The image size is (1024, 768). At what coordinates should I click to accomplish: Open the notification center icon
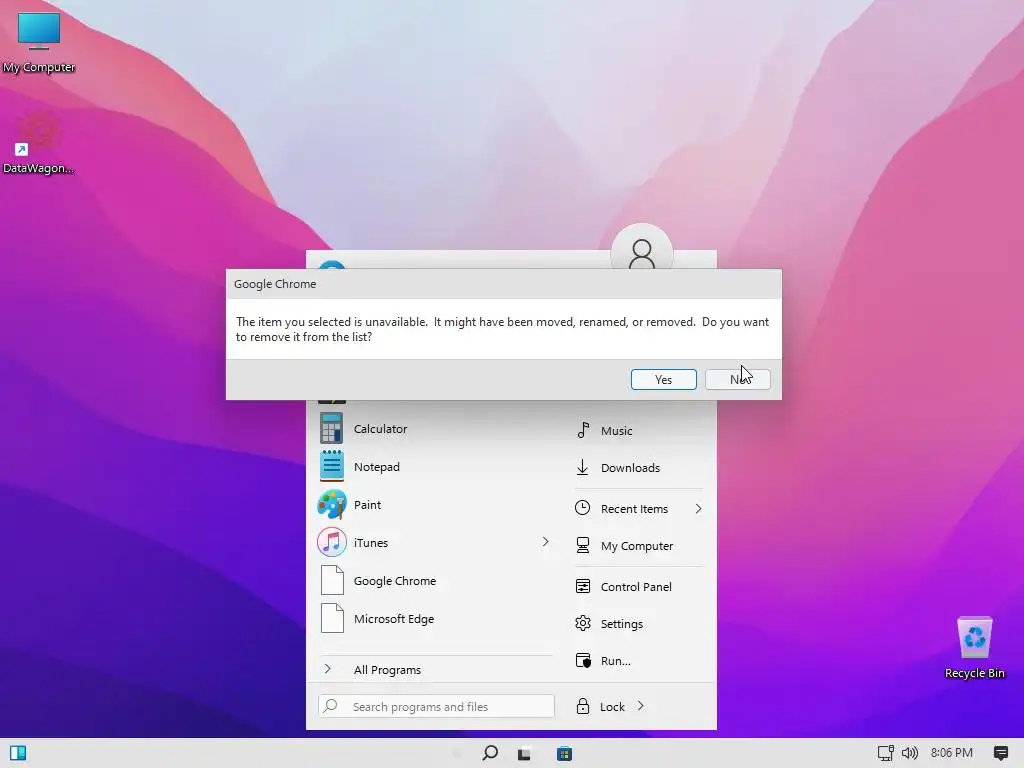click(x=1000, y=753)
